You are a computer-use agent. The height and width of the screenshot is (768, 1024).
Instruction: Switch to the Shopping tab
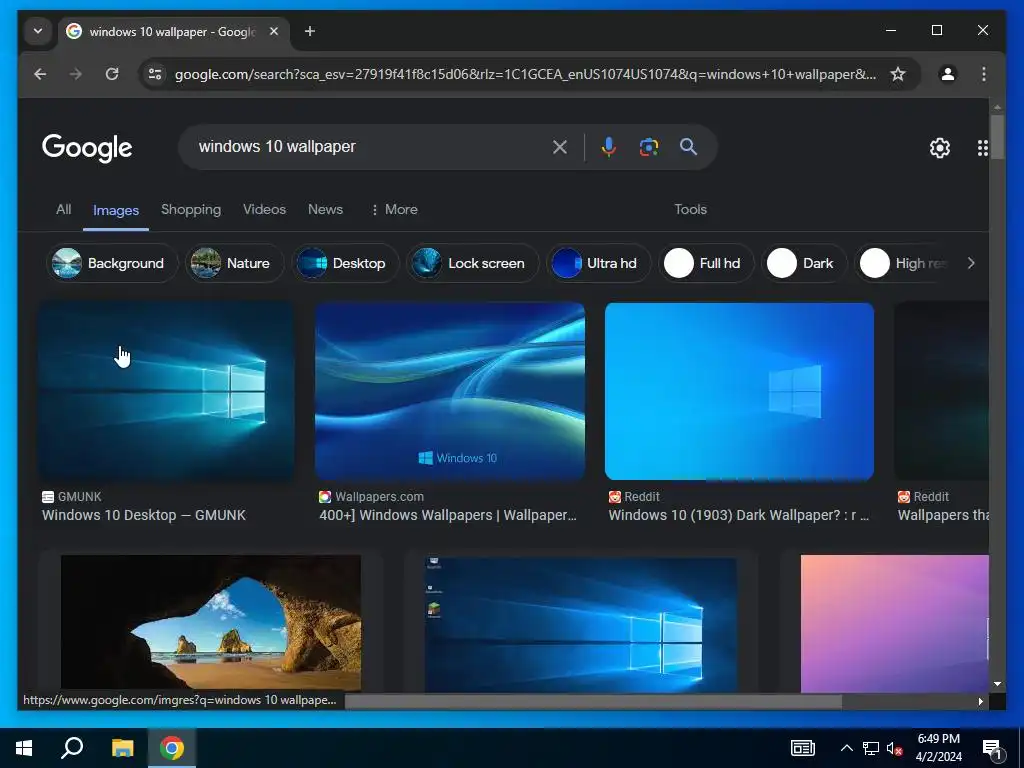tap(191, 210)
